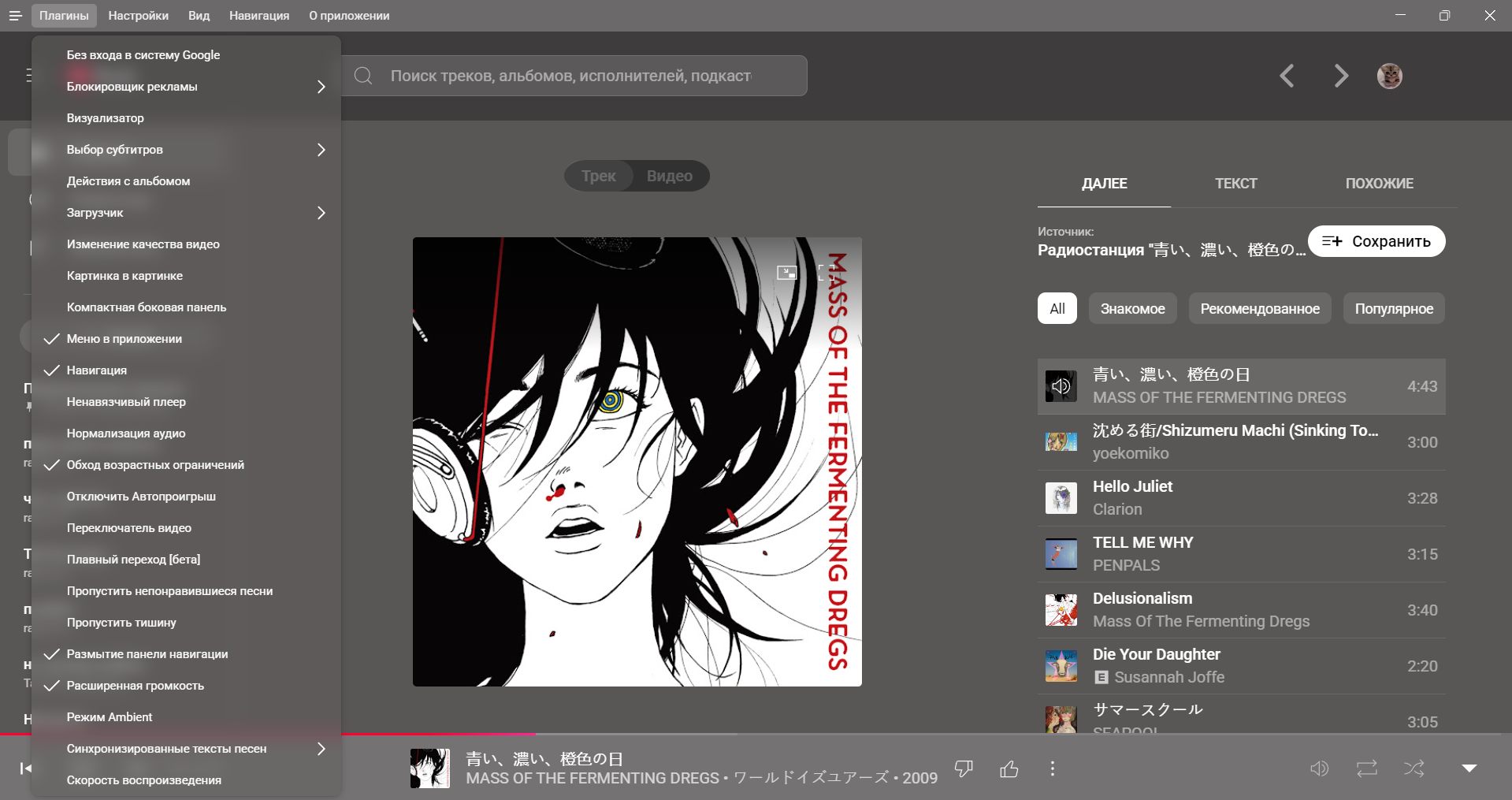Open the user profile avatar
Image resolution: width=1512 pixels, height=800 pixels.
(1389, 76)
